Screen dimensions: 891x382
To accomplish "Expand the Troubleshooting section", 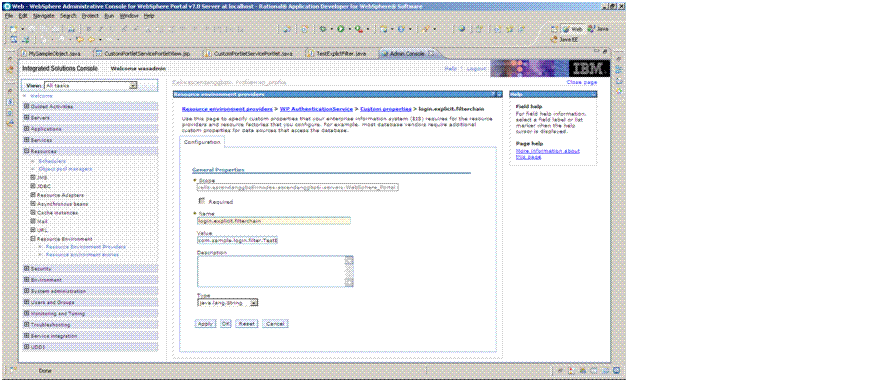I will [26, 325].
